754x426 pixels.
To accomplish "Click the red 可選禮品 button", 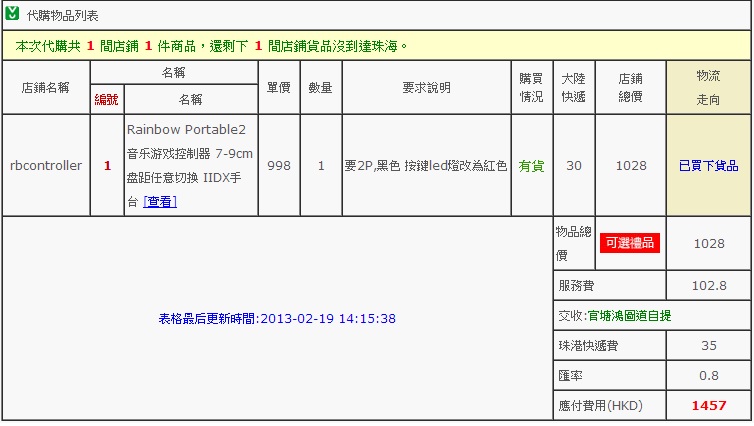I will point(630,243).
